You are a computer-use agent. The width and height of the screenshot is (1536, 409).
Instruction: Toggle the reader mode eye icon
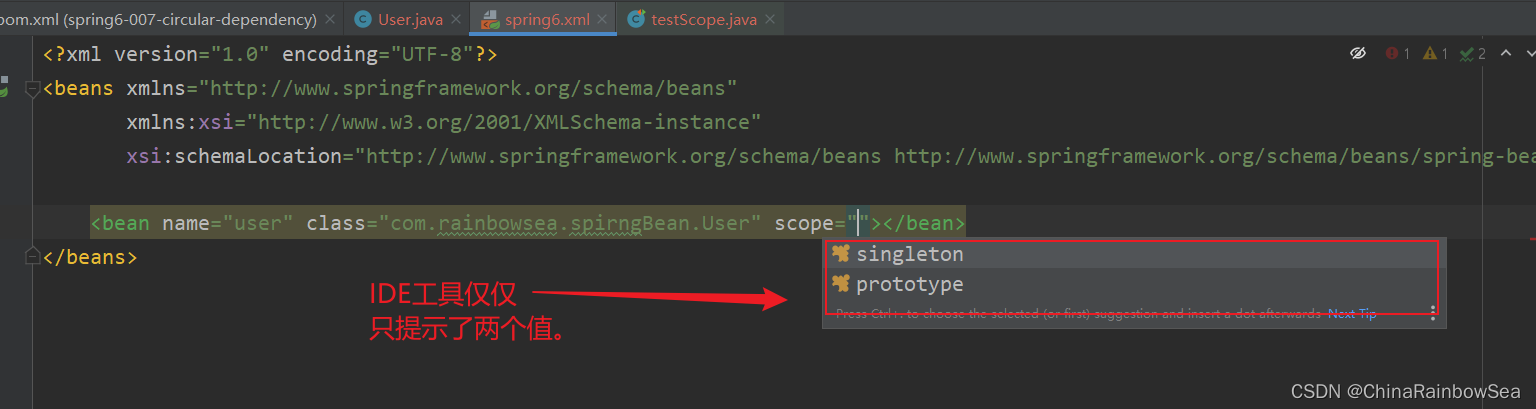1357,53
